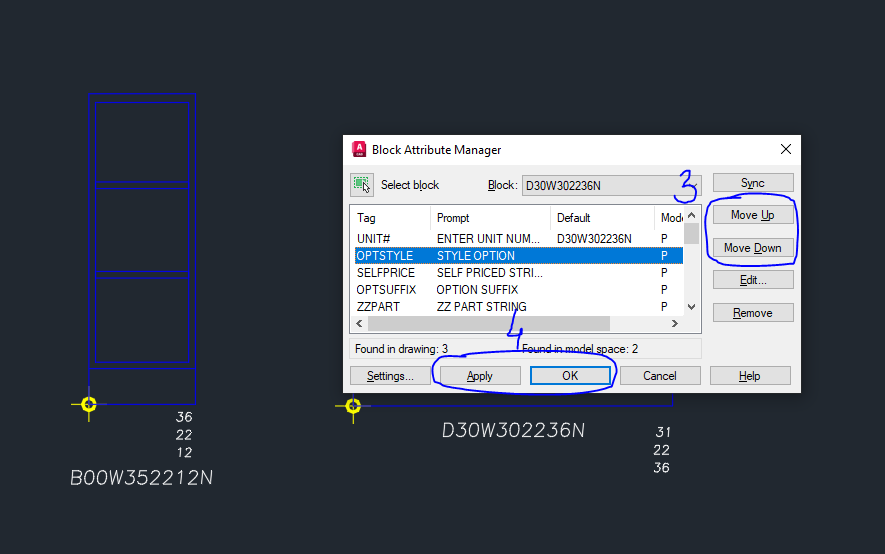
Task: Click the 31 dimension text in the drawing
Action: (x=663, y=432)
